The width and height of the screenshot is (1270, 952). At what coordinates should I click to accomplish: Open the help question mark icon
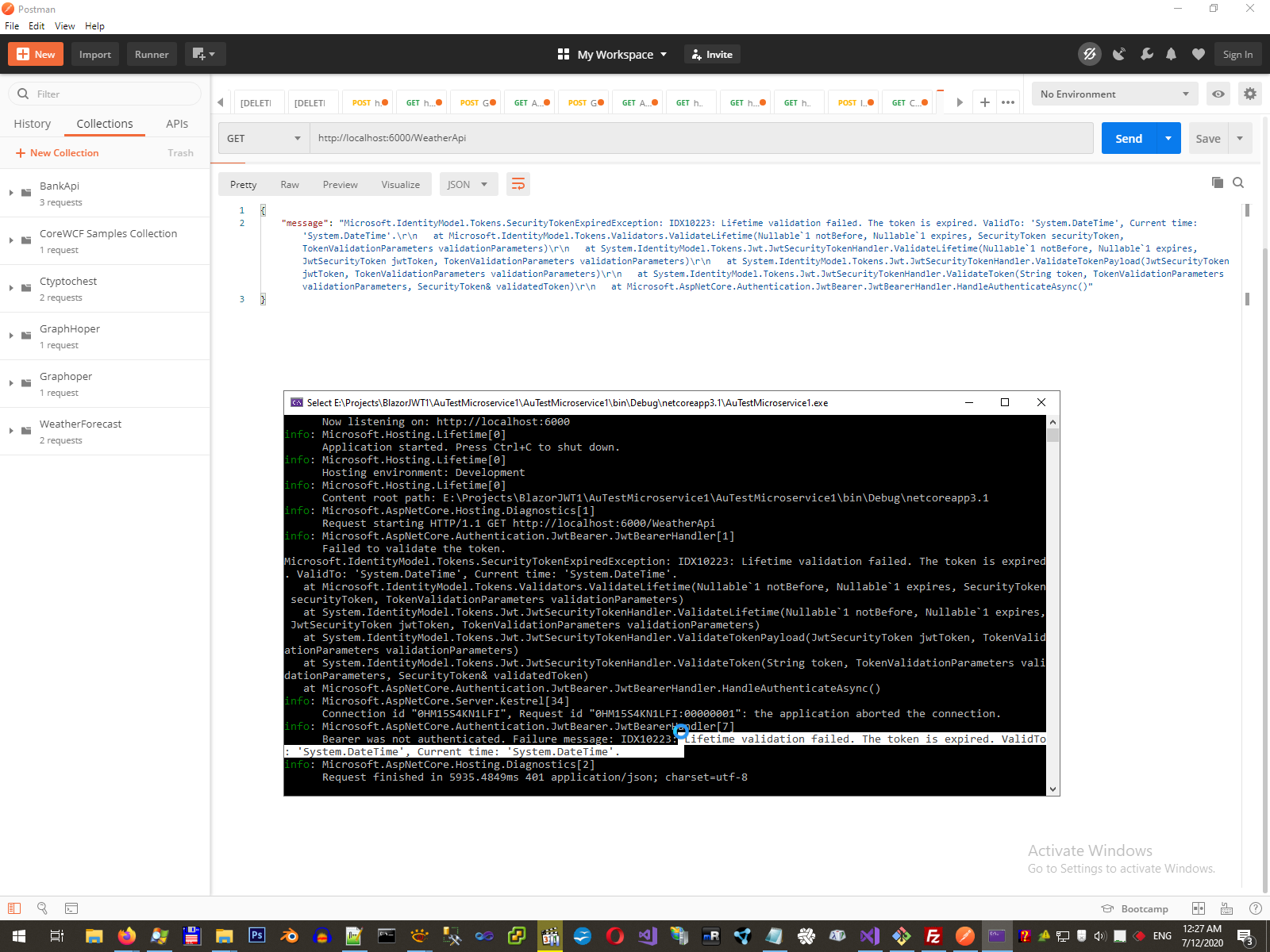1255,908
